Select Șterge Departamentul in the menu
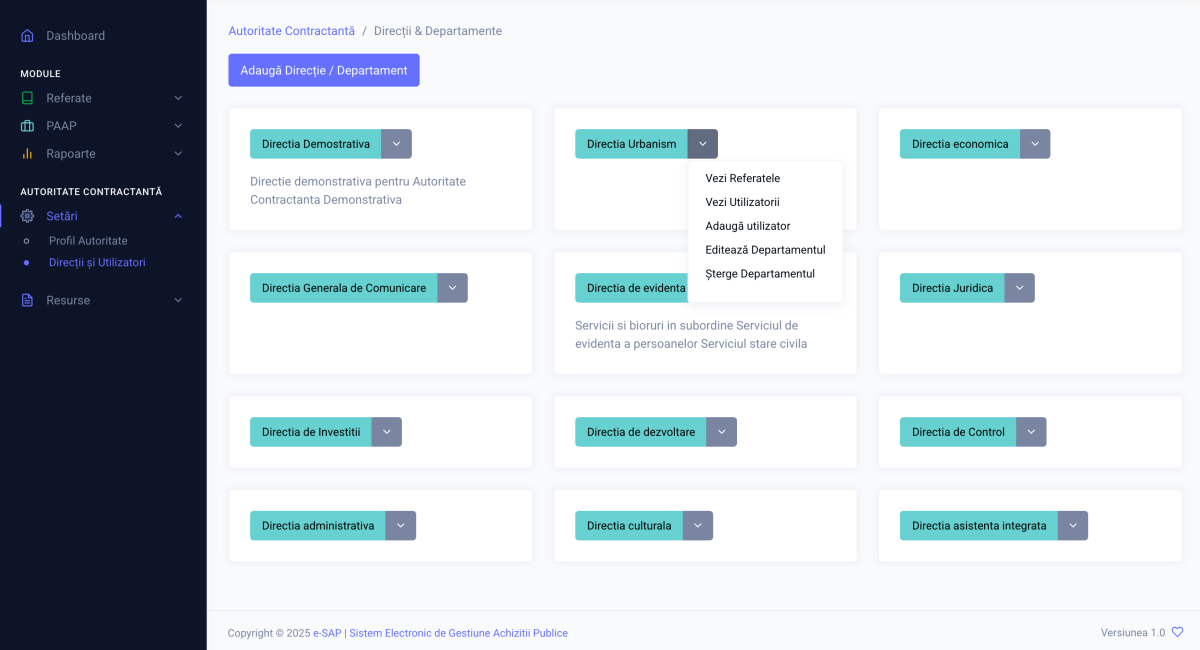The width and height of the screenshot is (1200, 650). [x=759, y=274]
